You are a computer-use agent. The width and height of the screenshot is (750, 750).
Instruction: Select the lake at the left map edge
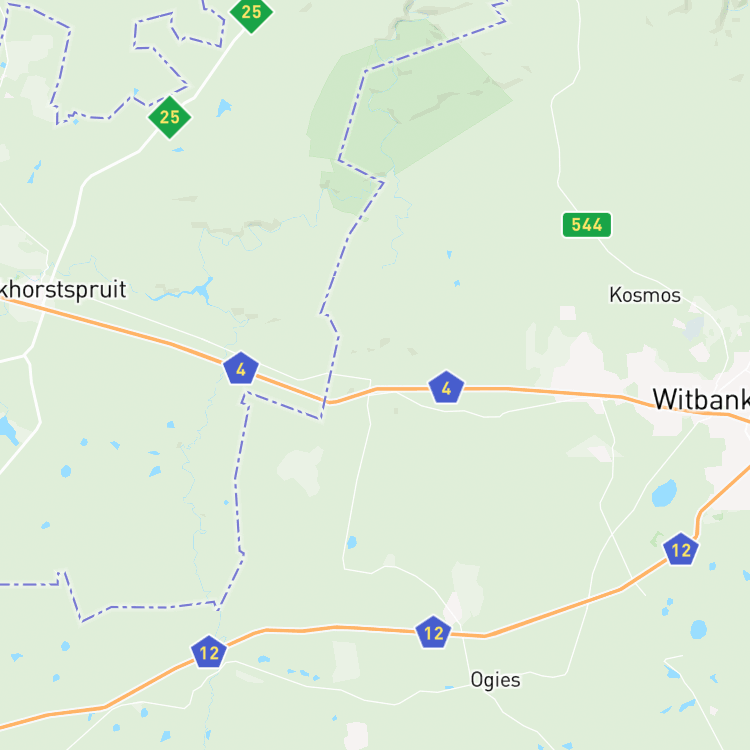click(8, 430)
